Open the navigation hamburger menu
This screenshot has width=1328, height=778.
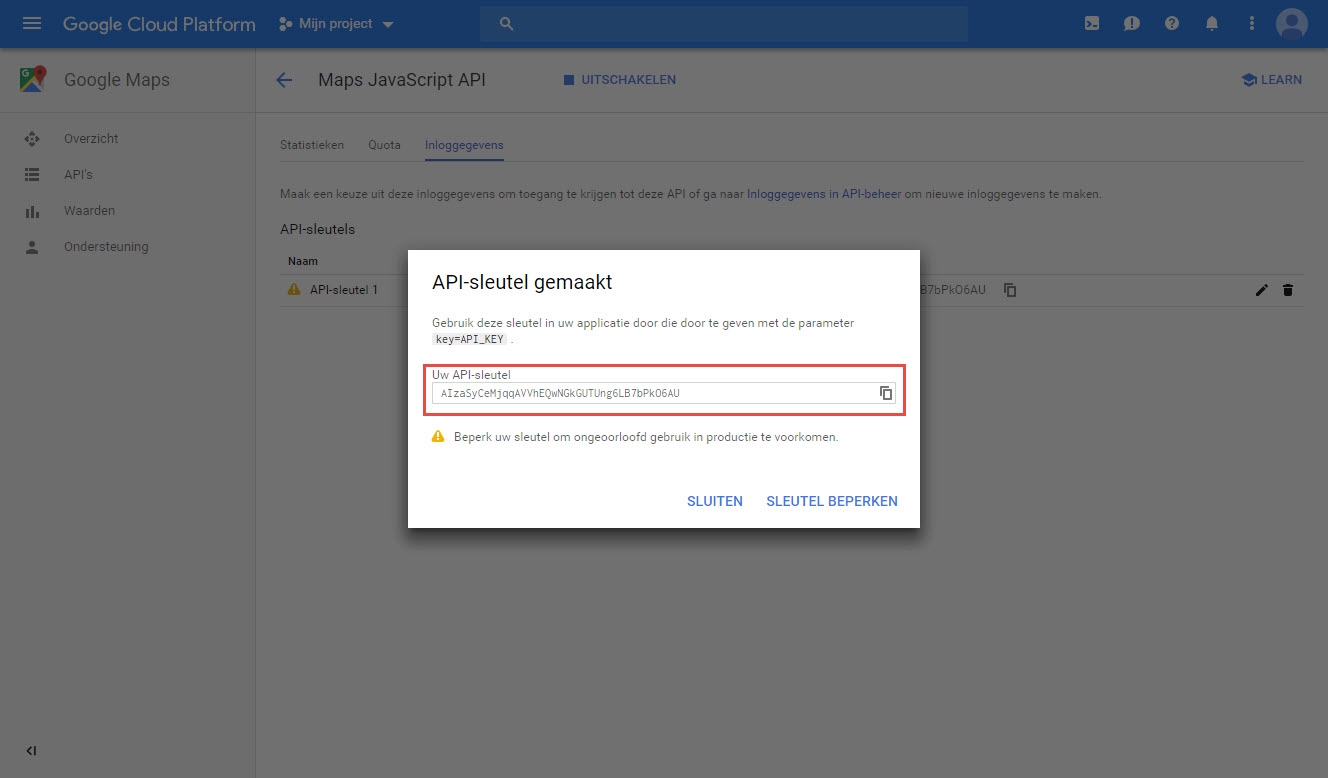click(x=33, y=22)
